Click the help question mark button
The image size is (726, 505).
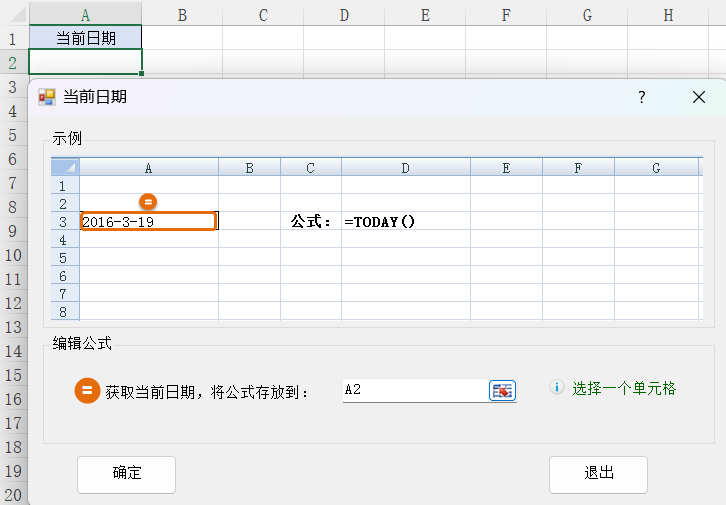(x=641, y=97)
